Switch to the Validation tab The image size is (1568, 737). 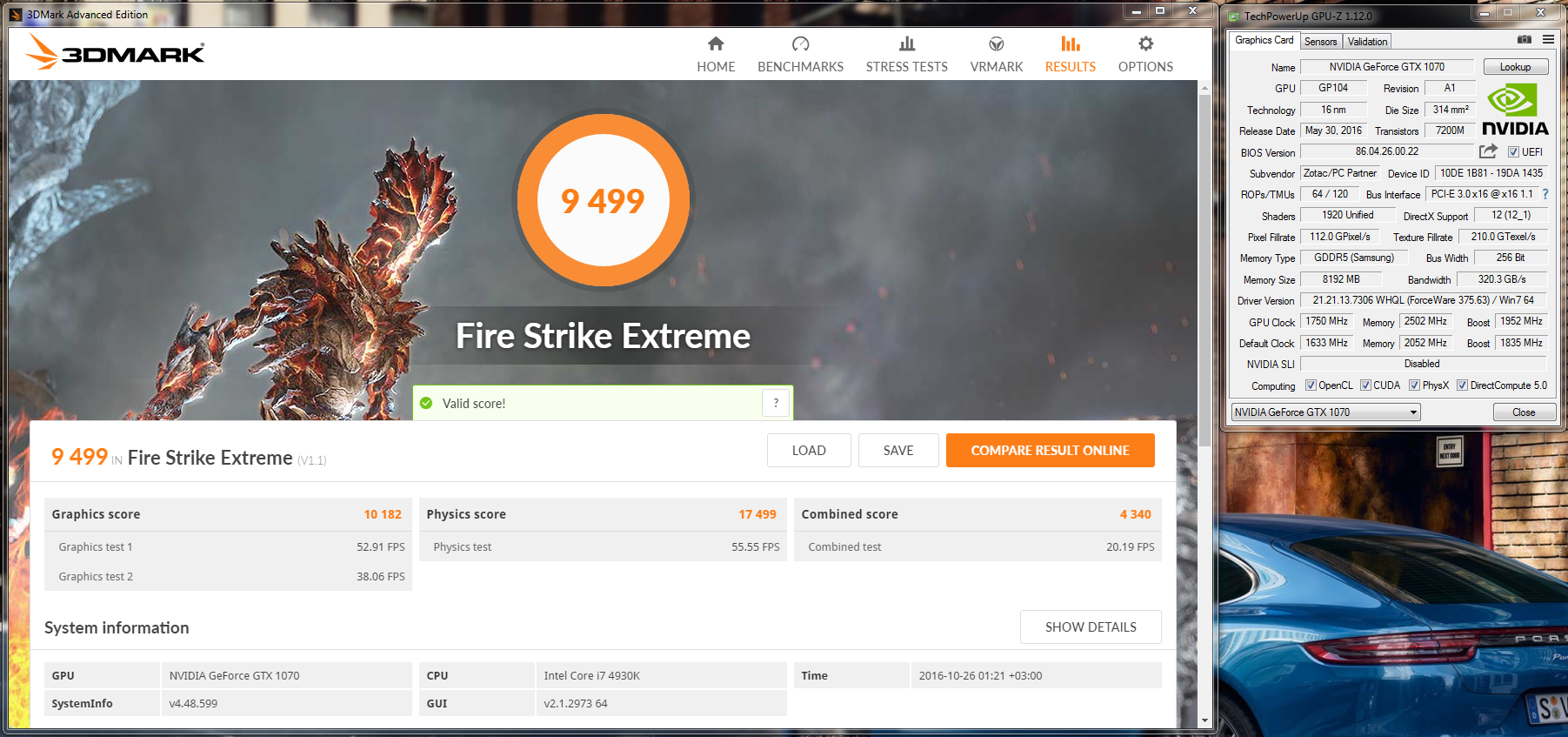pyautogui.click(x=1367, y=42)
